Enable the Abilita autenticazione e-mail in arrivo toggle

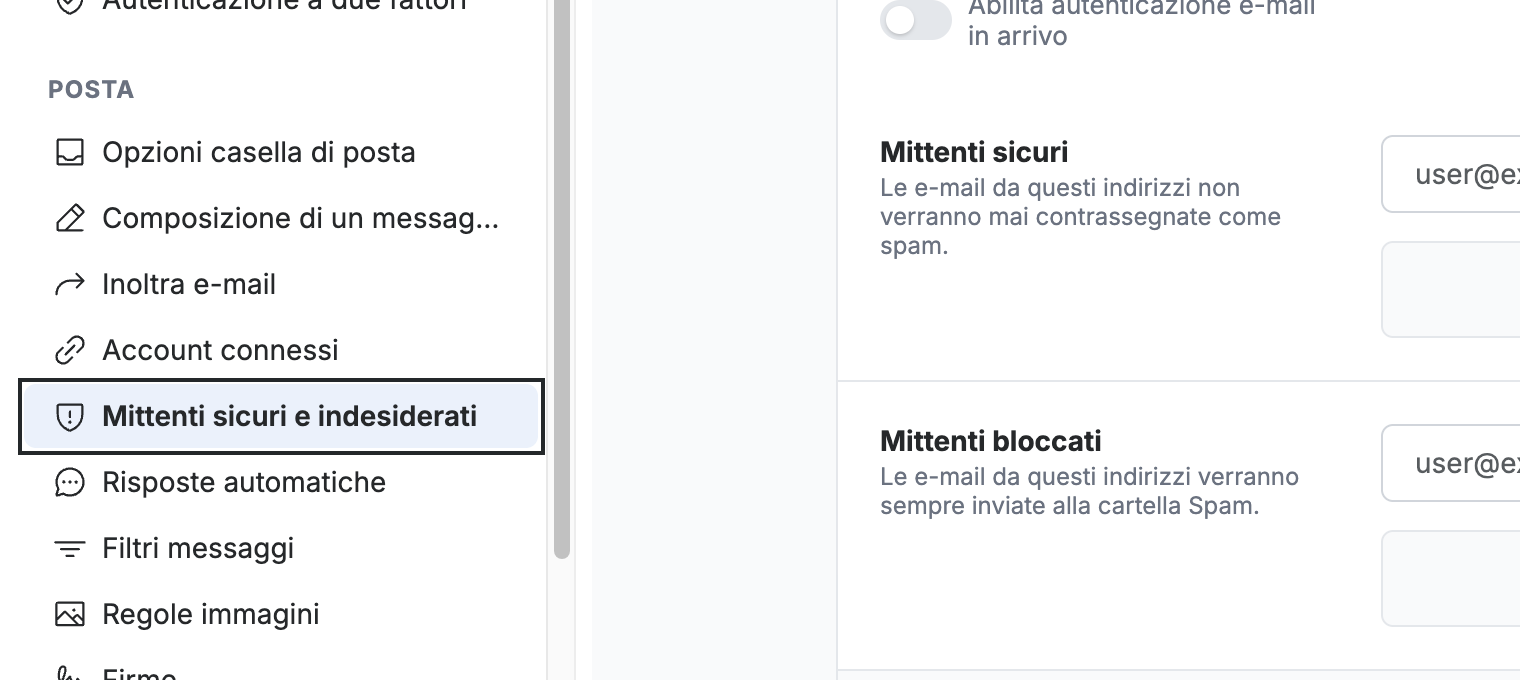(x=915, y=20)
